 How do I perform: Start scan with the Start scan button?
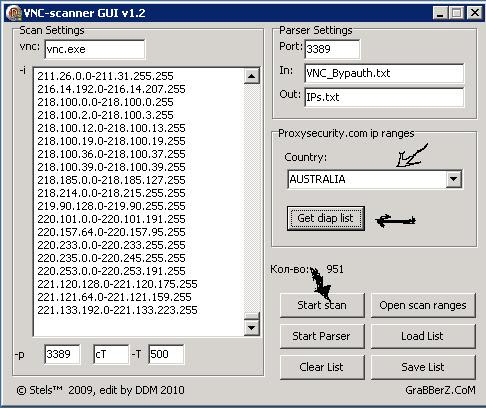point(322,305)
